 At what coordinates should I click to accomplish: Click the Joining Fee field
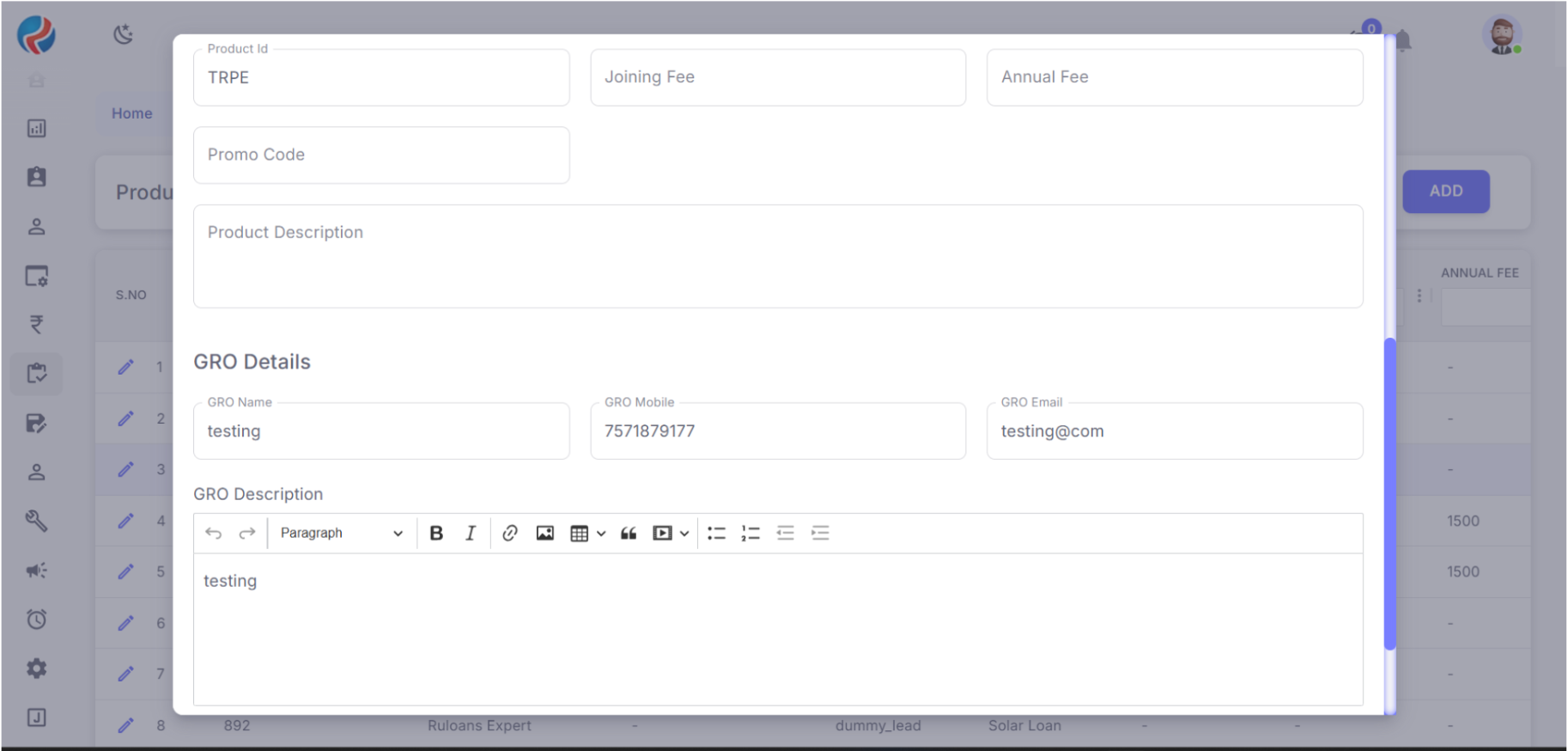click(777, 77)
